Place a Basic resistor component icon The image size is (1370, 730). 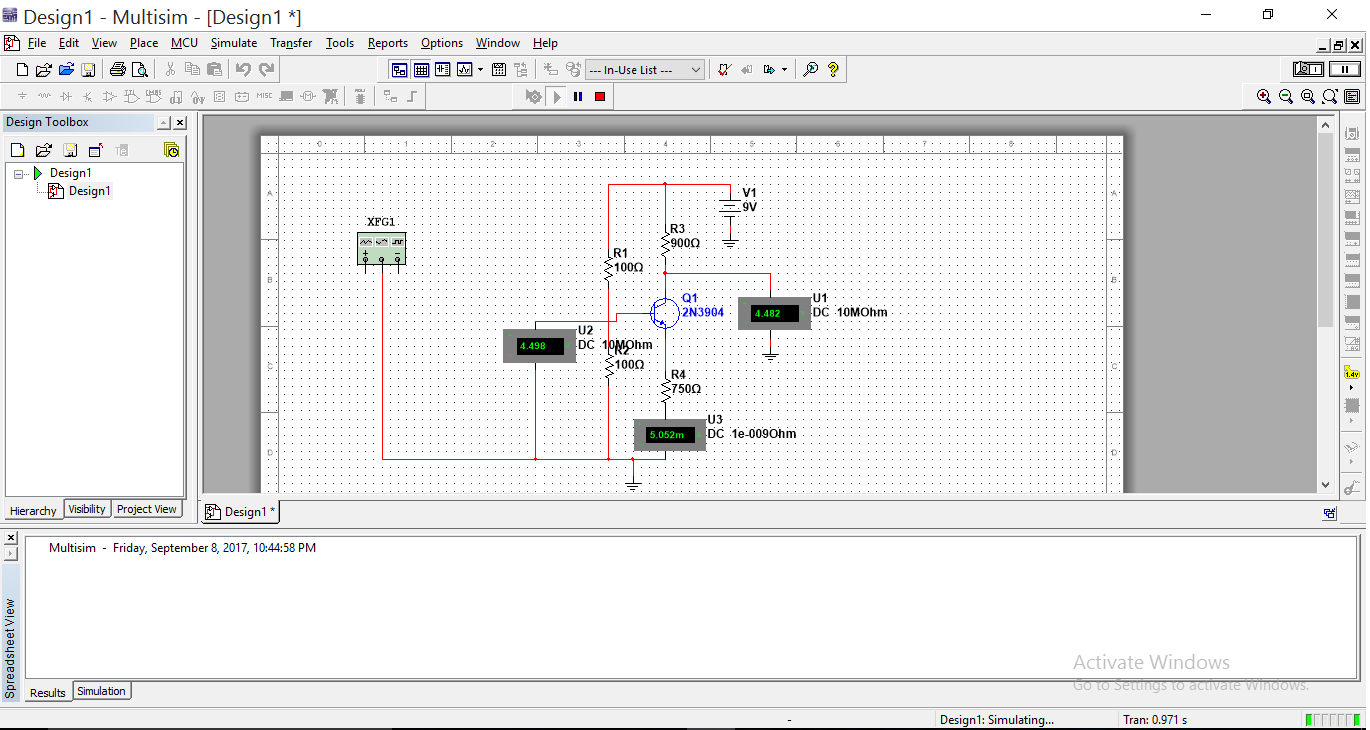pos(44,97)
